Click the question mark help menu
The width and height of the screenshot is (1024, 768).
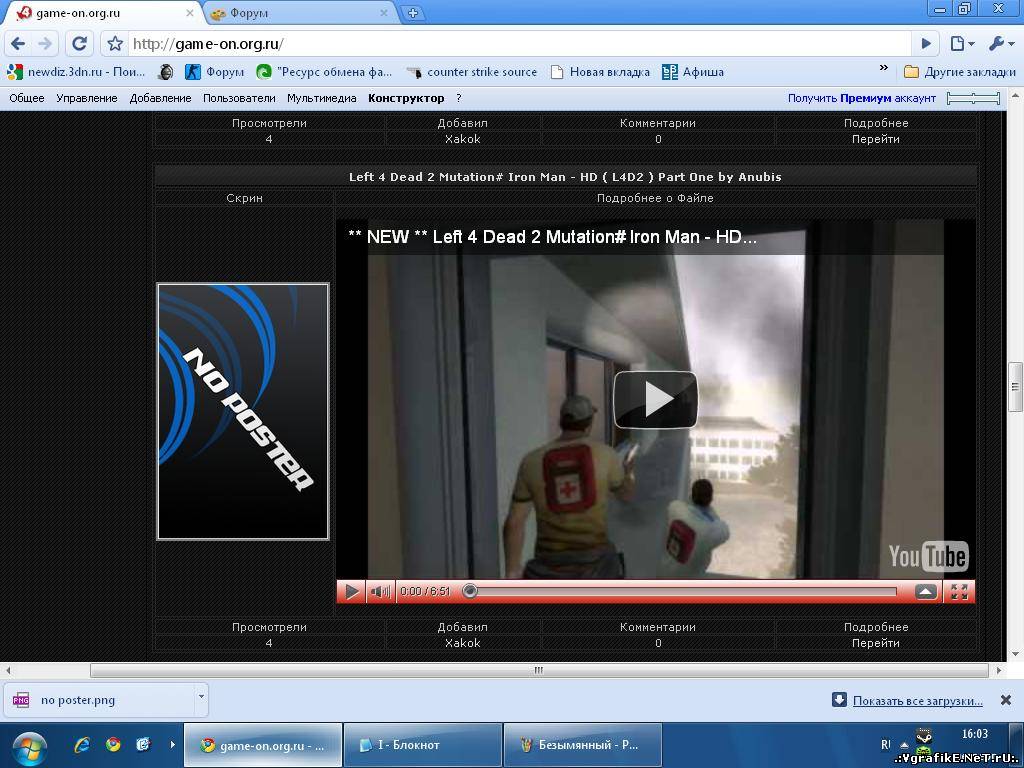point(458,98)
